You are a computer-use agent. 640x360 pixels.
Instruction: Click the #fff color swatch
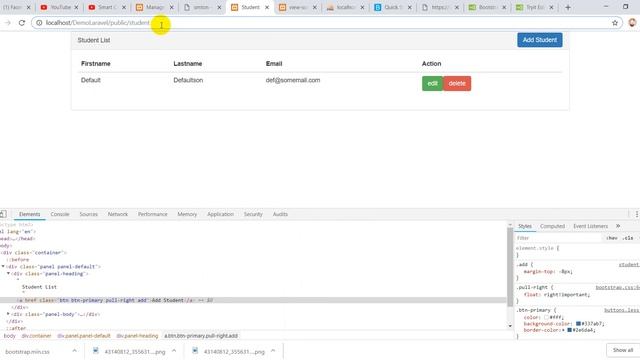[546, 317]
